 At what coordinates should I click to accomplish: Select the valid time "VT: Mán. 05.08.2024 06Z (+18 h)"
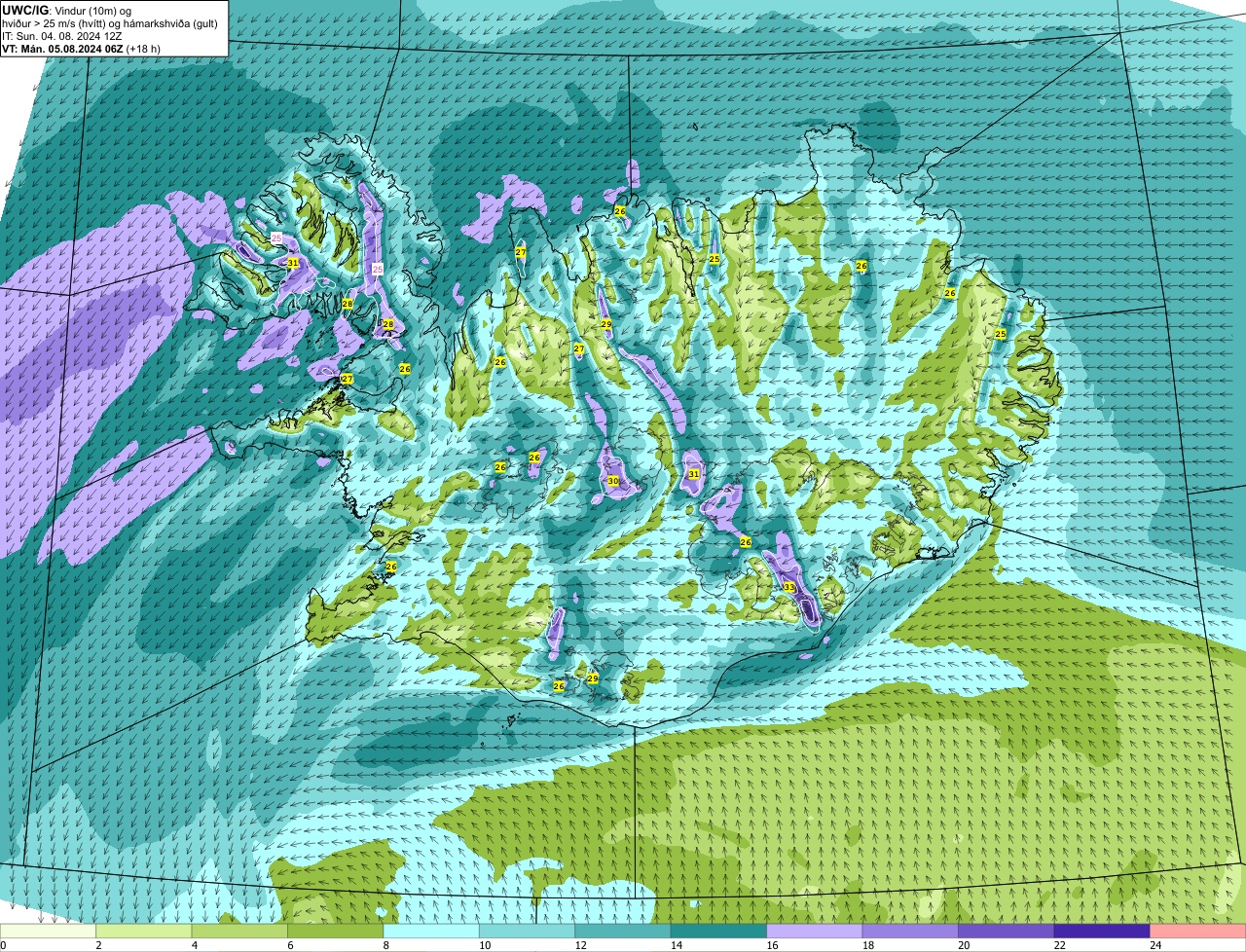(82, 48)
